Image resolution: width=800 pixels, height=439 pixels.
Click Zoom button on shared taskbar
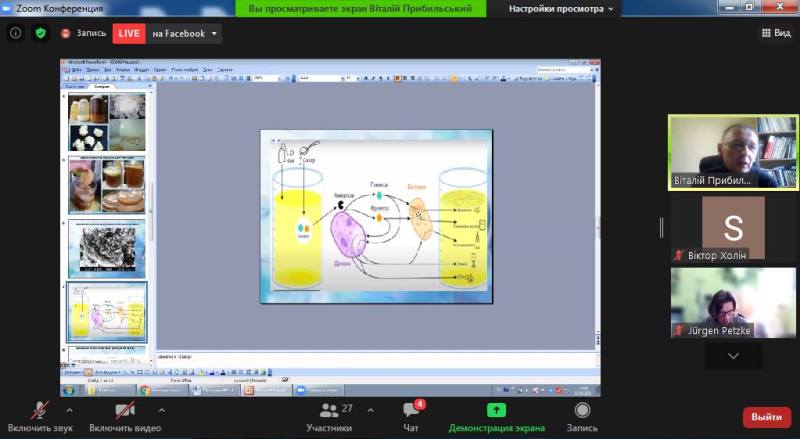point(318,391)
